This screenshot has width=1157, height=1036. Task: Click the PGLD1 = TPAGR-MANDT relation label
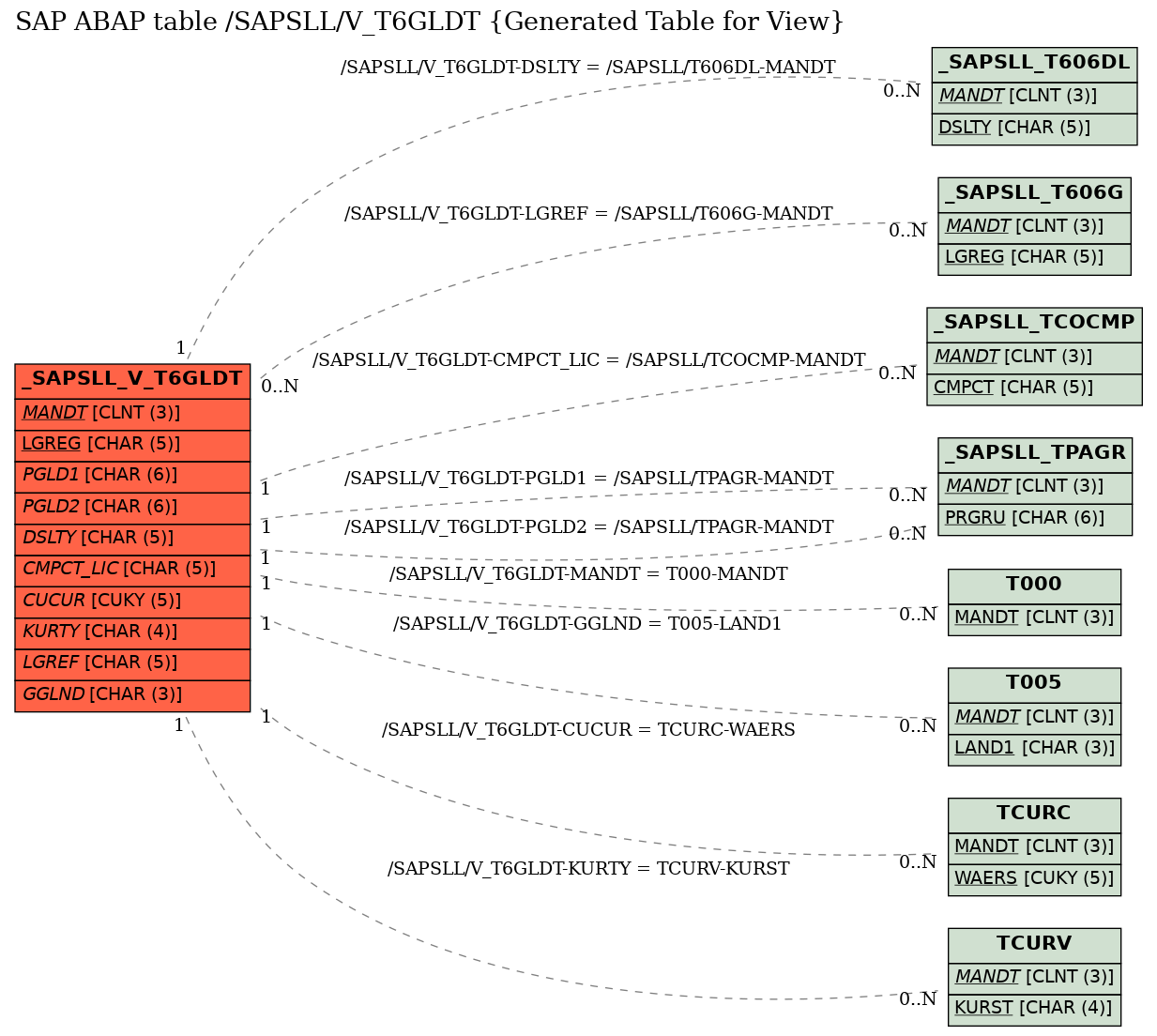(588, 479)
